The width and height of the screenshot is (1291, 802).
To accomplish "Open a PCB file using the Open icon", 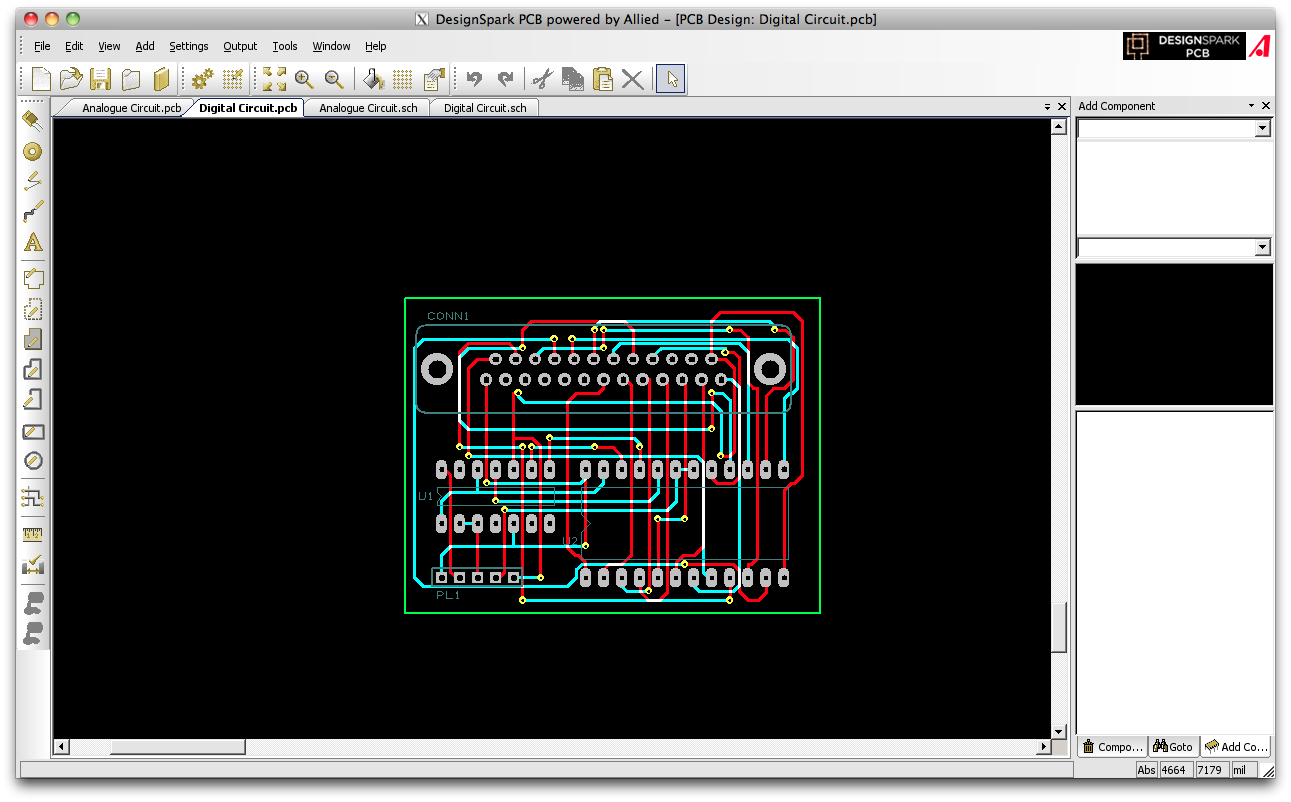I will click(x=70, y=79).
